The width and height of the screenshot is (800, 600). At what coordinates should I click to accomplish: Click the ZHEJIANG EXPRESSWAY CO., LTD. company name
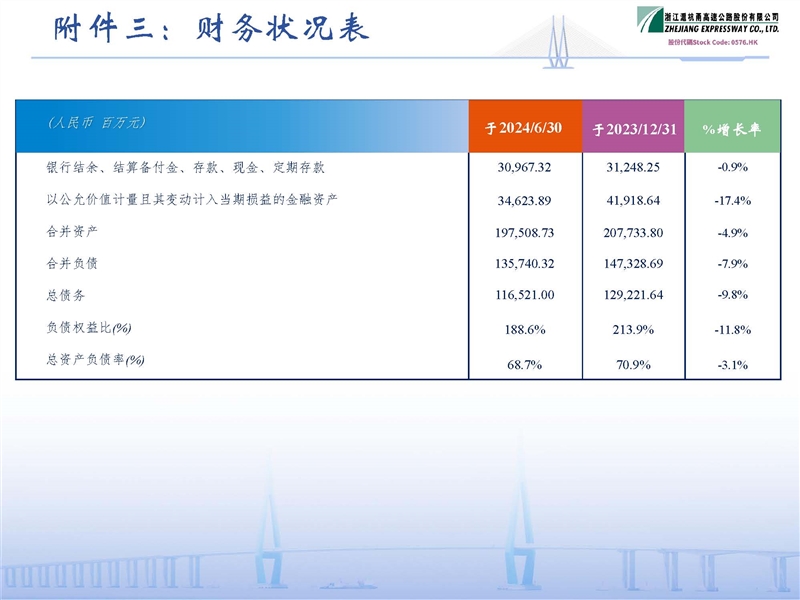722,30
